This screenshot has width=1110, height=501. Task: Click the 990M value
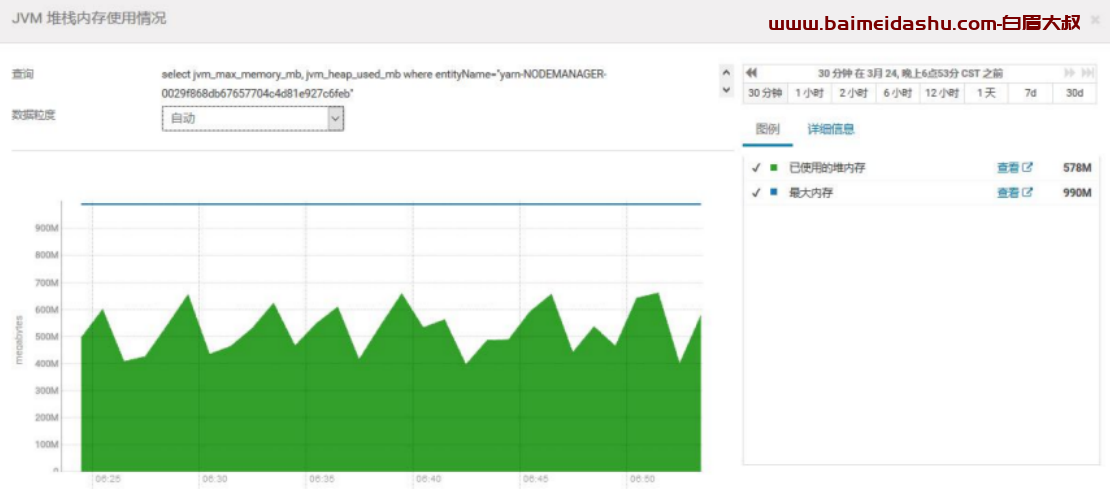coord(1077,192)
